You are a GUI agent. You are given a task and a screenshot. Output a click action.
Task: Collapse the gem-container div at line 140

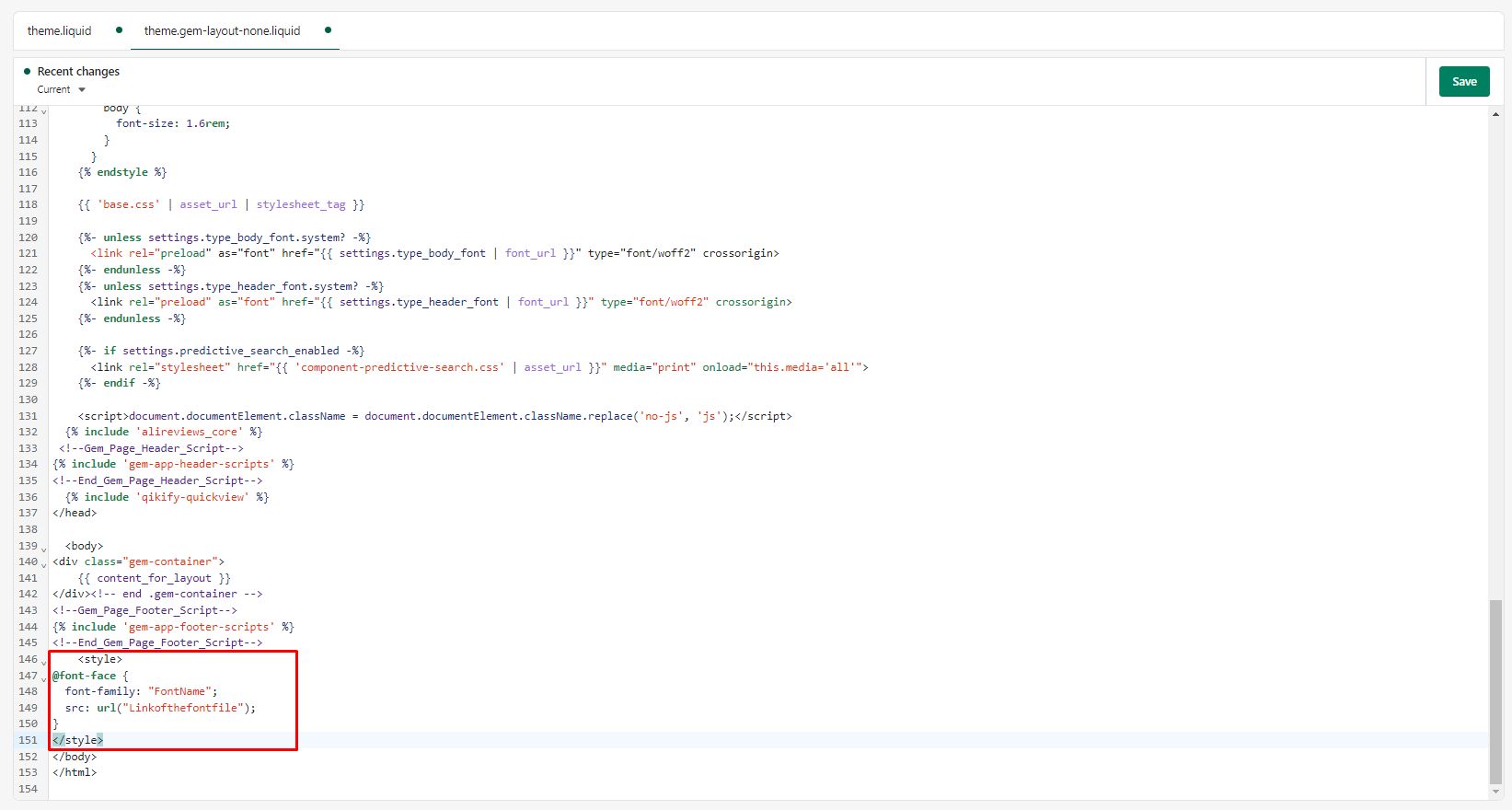coord(43,565)
